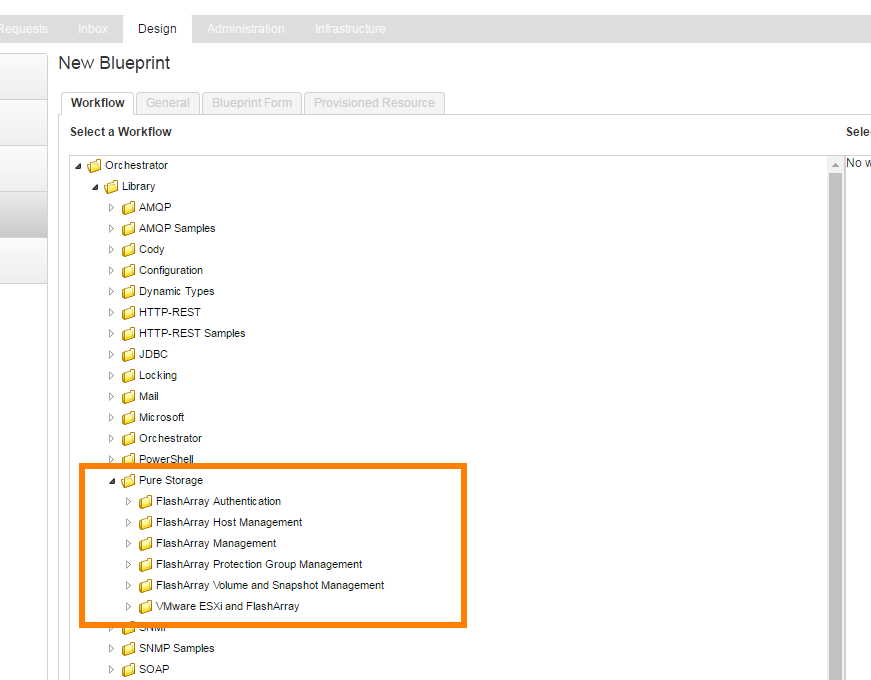The height and width of the screenshot is (680, 871).
Task: Select the Blueprint Form tab
Action: pos(252,103)
